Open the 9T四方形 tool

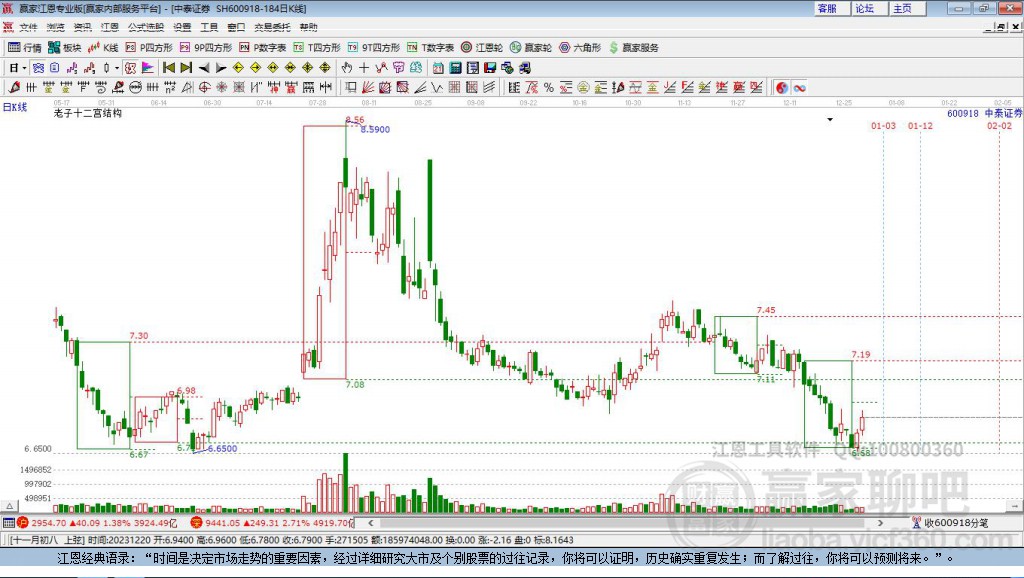374,48
